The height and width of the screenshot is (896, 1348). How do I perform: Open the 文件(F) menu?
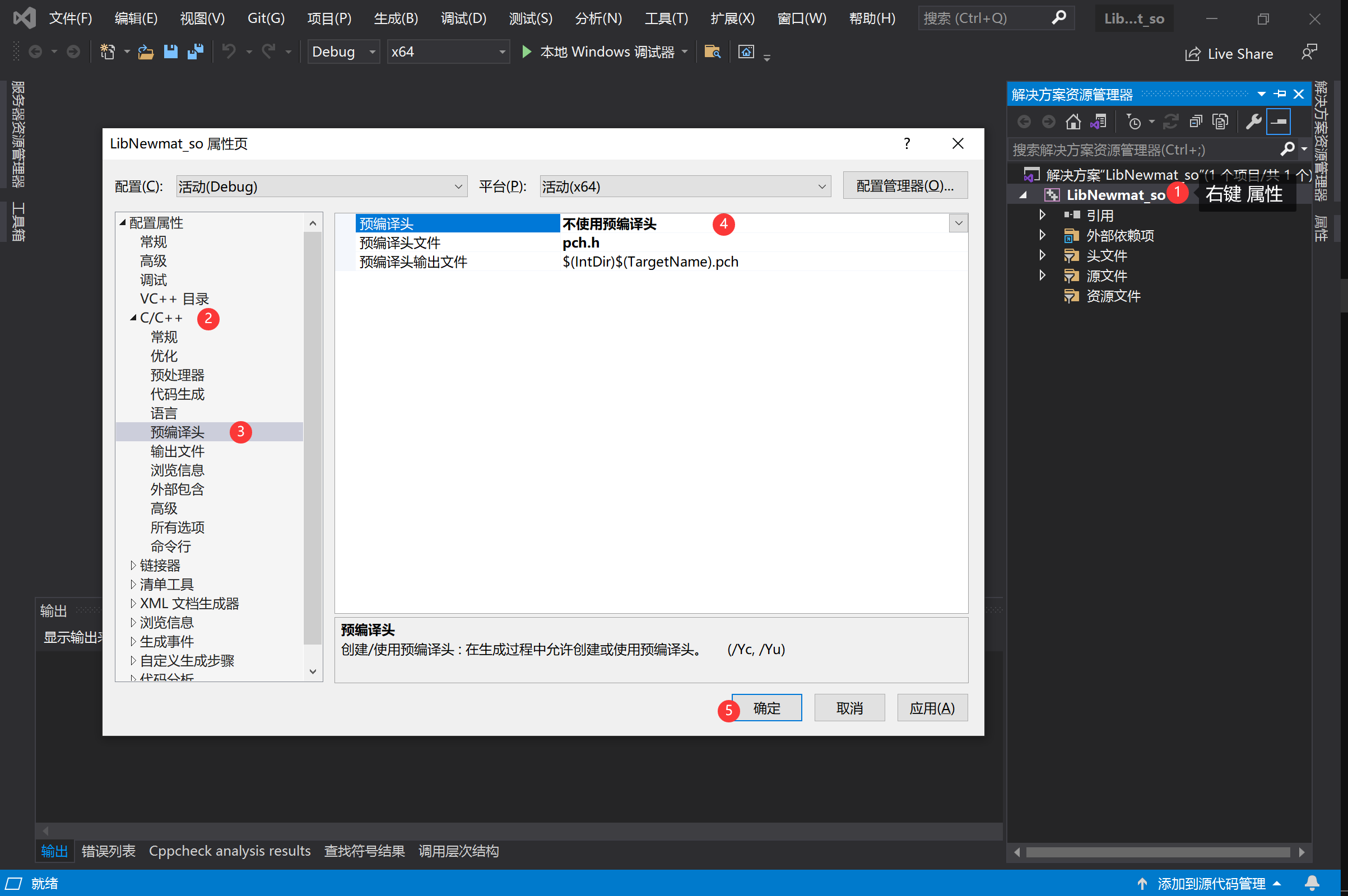[x=71, y=18]
